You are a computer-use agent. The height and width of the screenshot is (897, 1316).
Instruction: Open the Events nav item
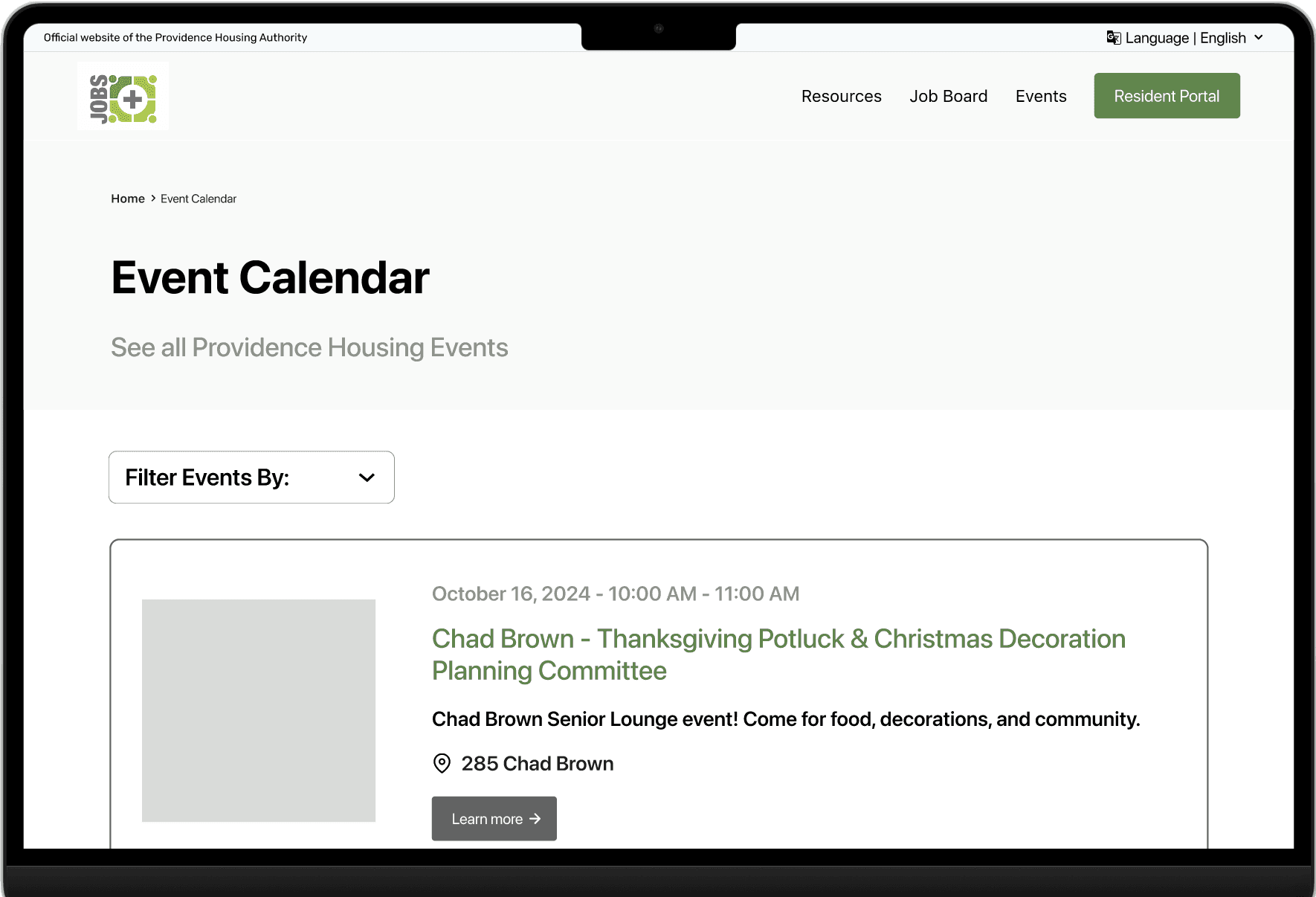(1041, 96)
